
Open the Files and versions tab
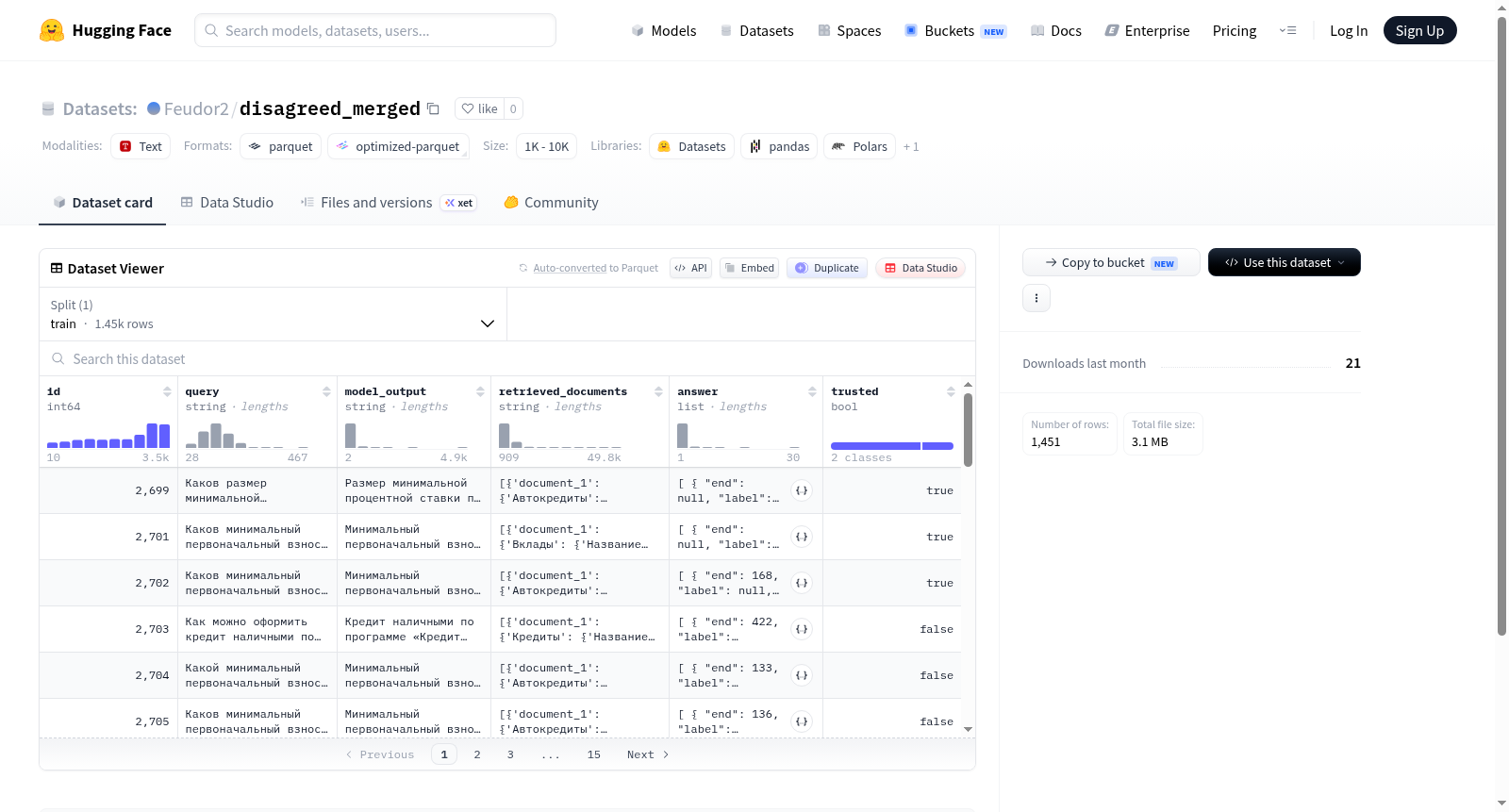[389, 203]
